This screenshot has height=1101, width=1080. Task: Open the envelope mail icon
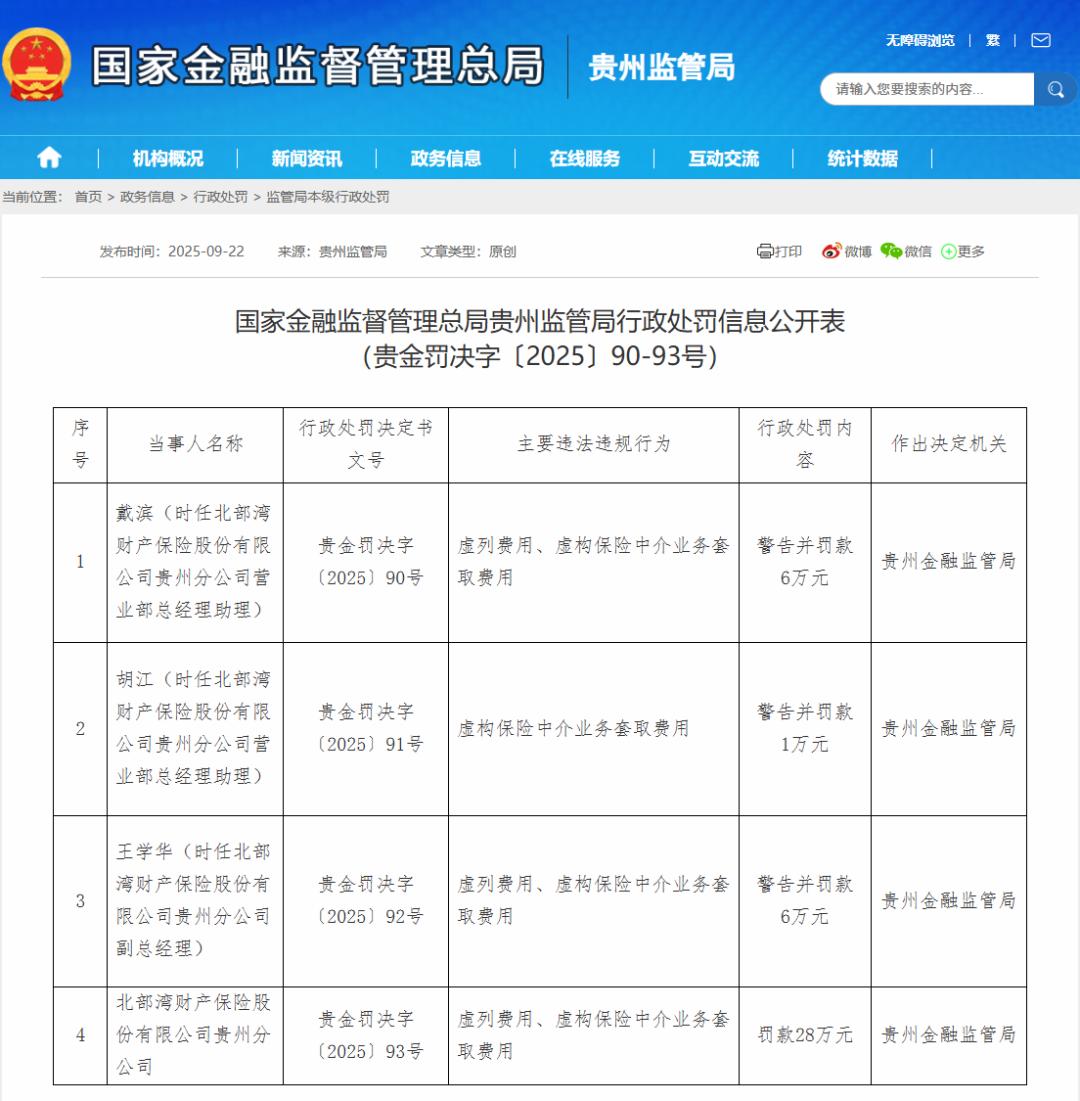1041,40
